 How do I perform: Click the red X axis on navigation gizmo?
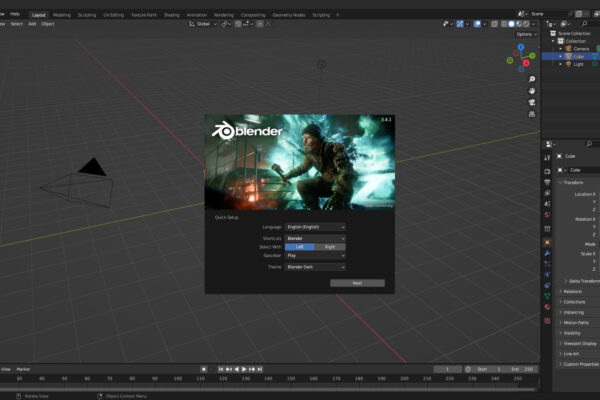[x=526, y=63]
